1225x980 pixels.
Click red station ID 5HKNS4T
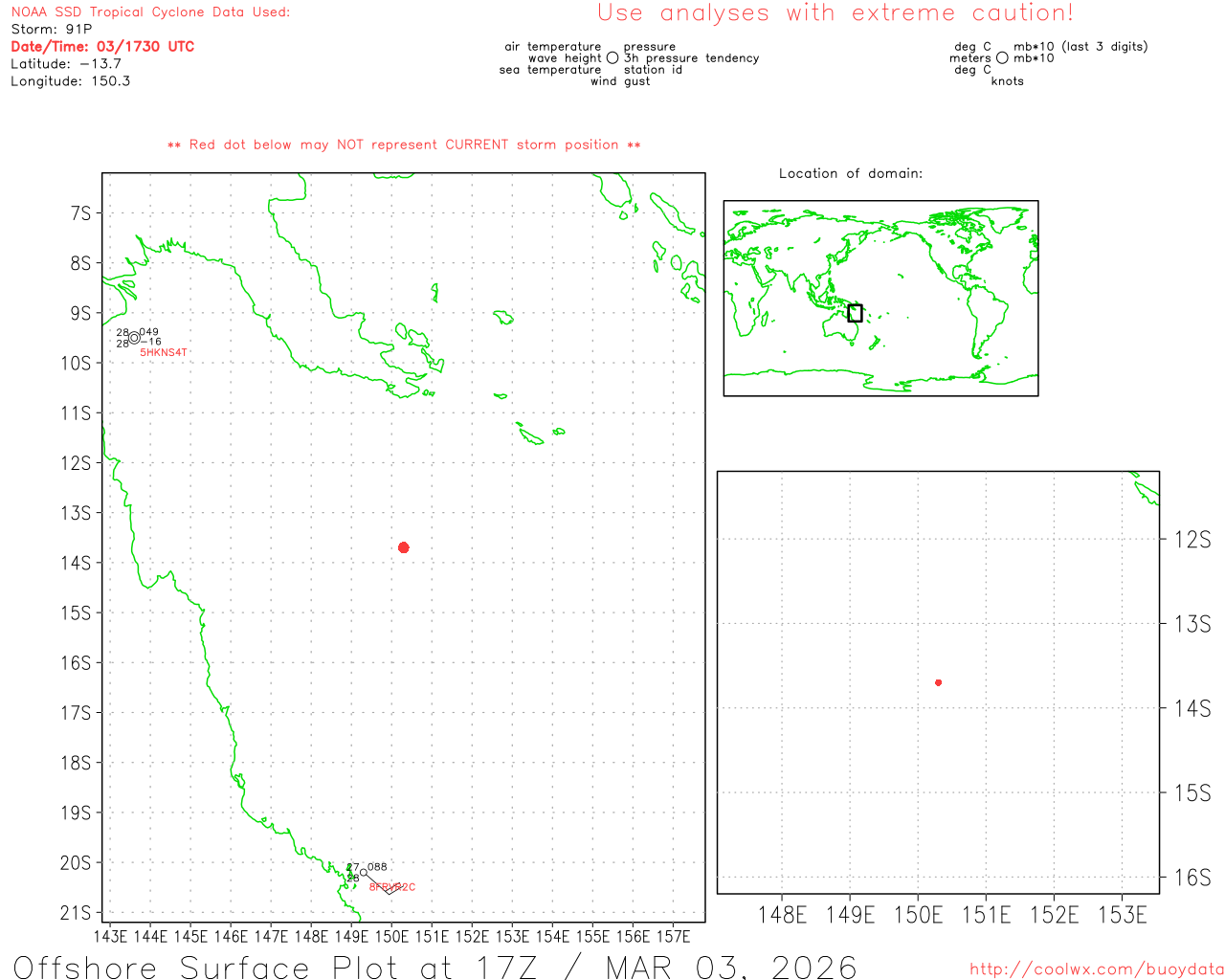[x=164, y=353]
